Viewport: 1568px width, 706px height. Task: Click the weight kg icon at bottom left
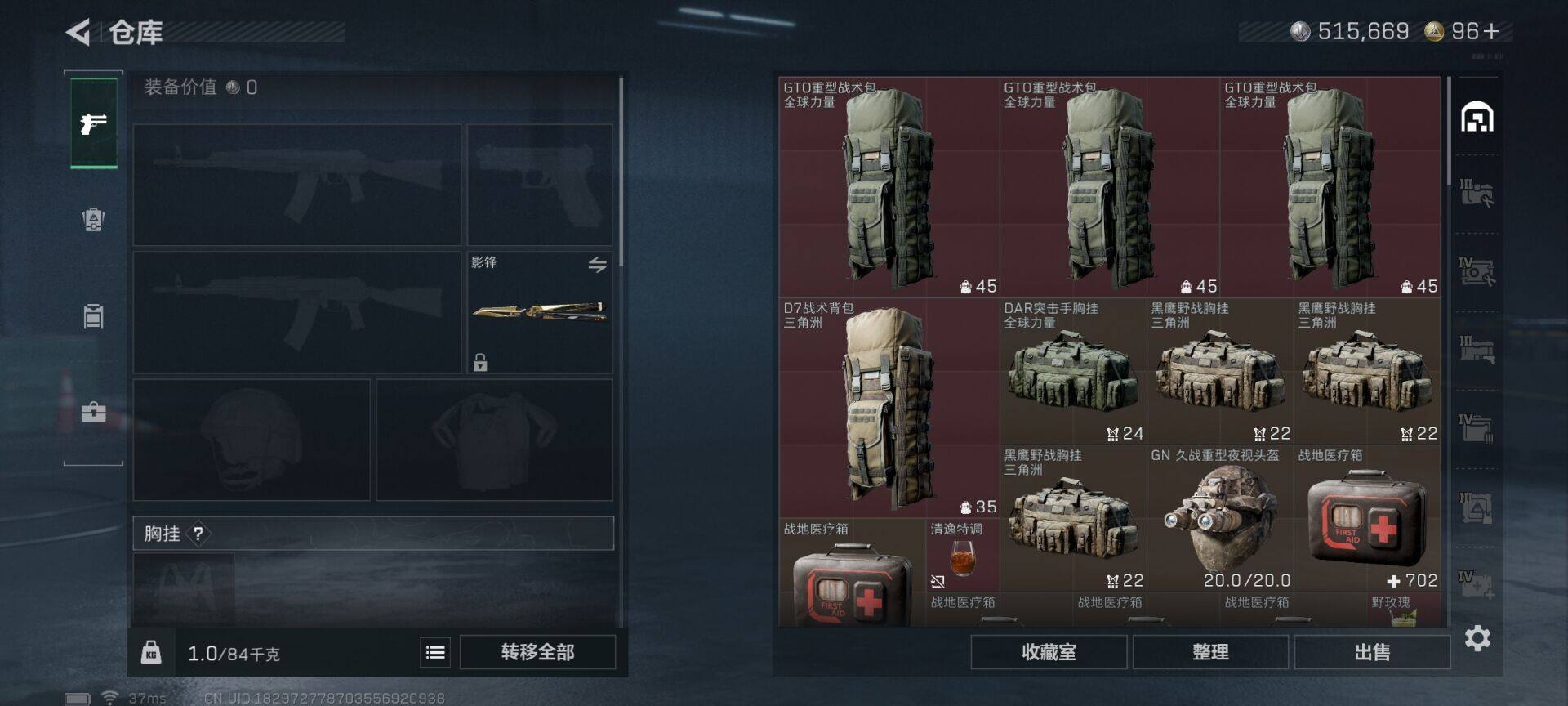[x=151, y=652]
